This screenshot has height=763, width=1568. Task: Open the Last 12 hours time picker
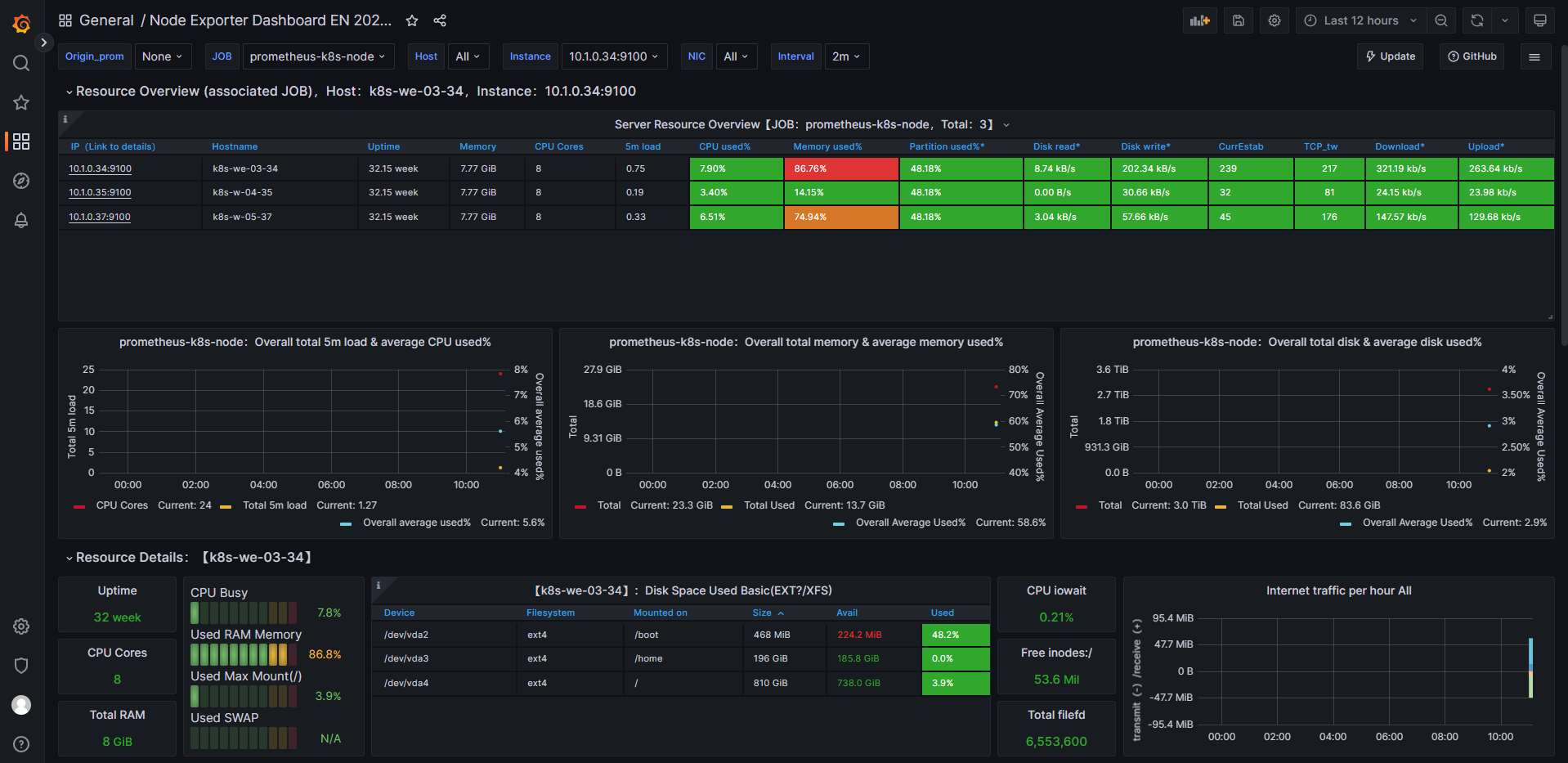(x=1361, y=20)
